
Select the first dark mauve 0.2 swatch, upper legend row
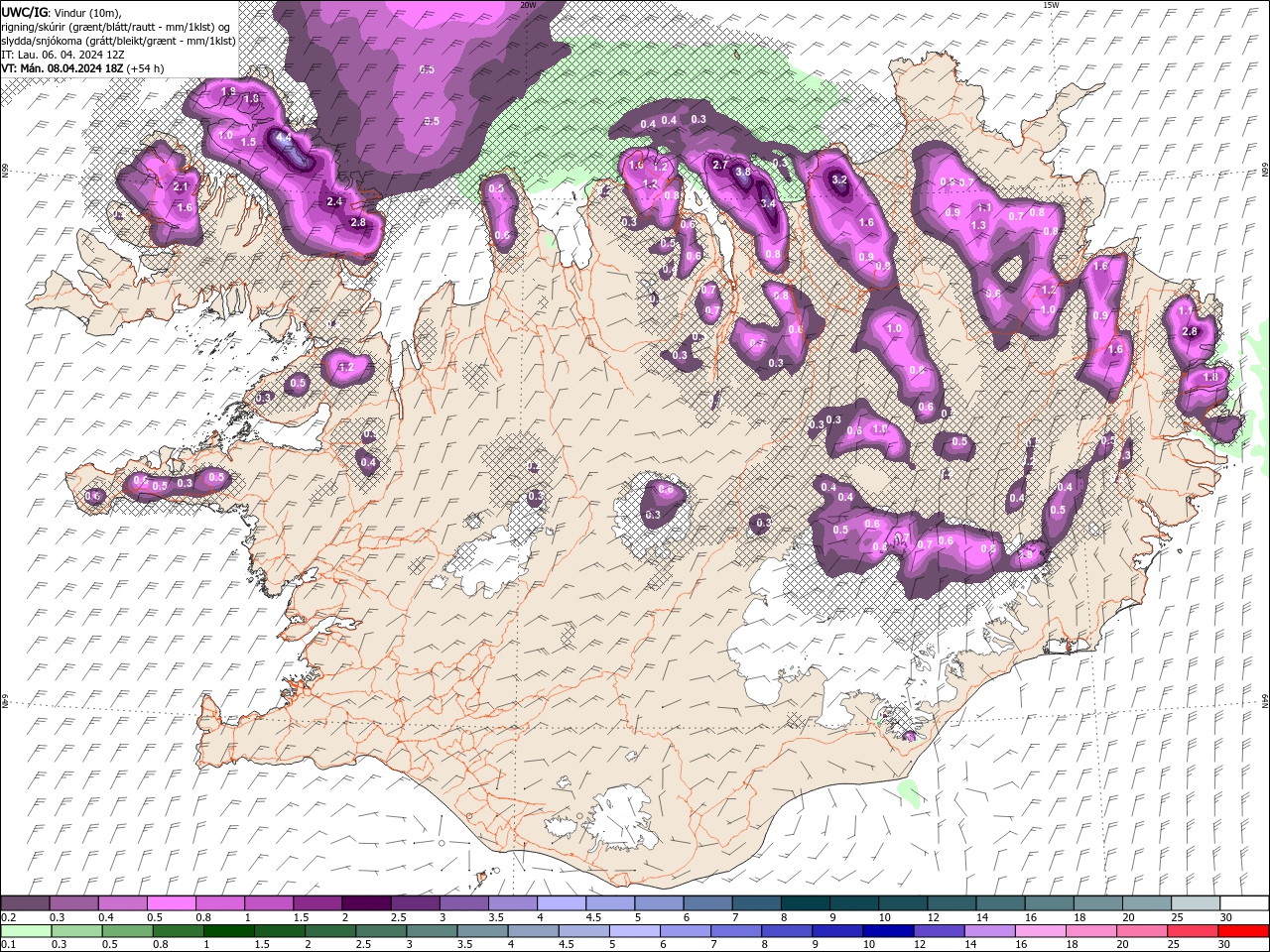[25, 903]
